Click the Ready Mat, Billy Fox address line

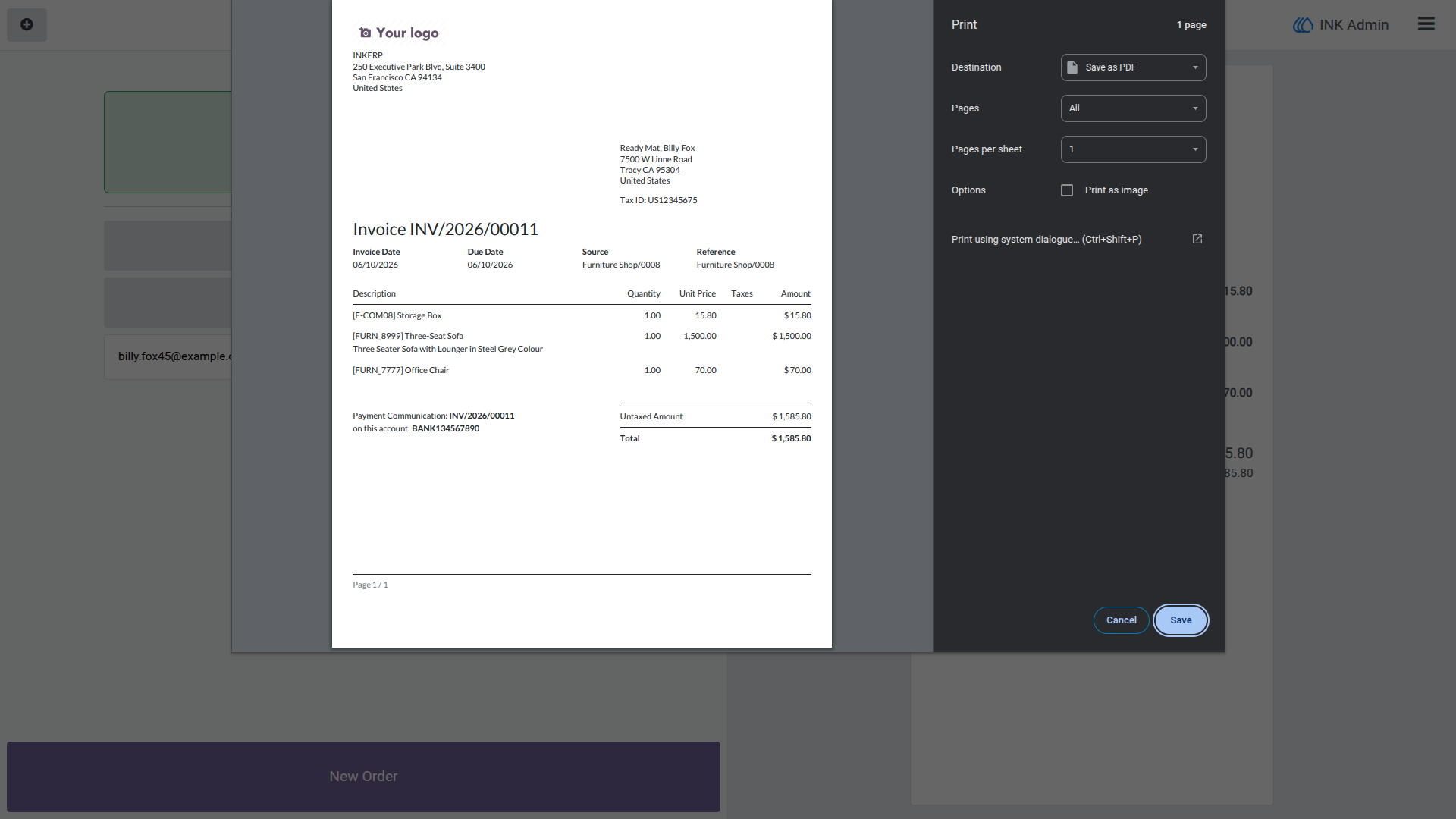(x=657, y=148)
